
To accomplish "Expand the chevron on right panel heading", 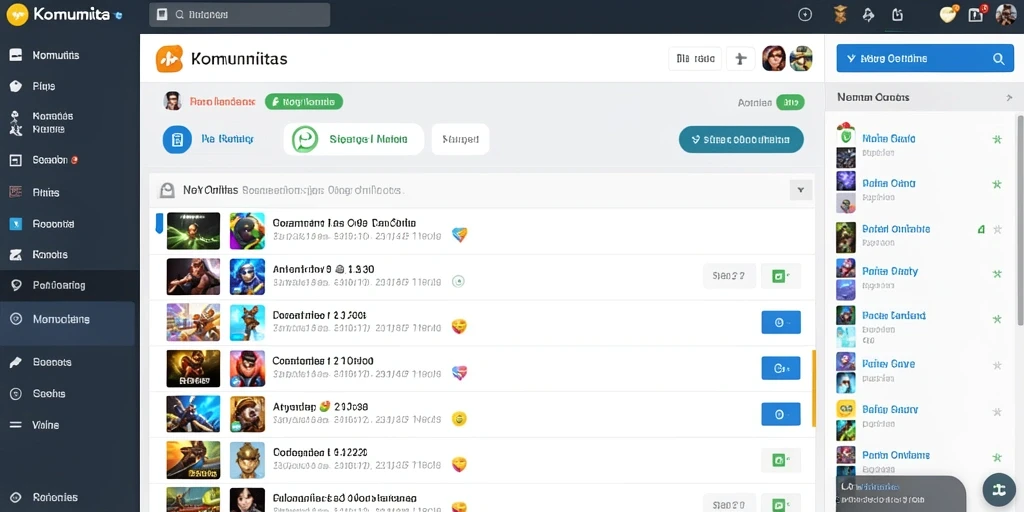I will [1010, 98].
